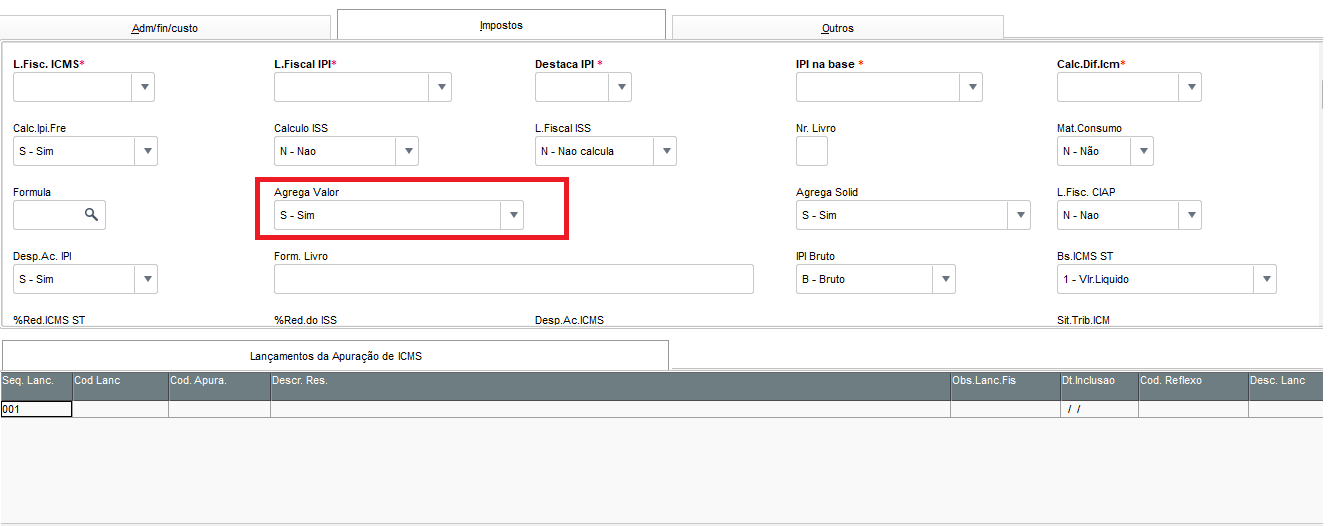Expand the Calc.Dif.Icm dropdown
The width and height of the screenshot is (1332, 526).
click(x=1190, y=88)
